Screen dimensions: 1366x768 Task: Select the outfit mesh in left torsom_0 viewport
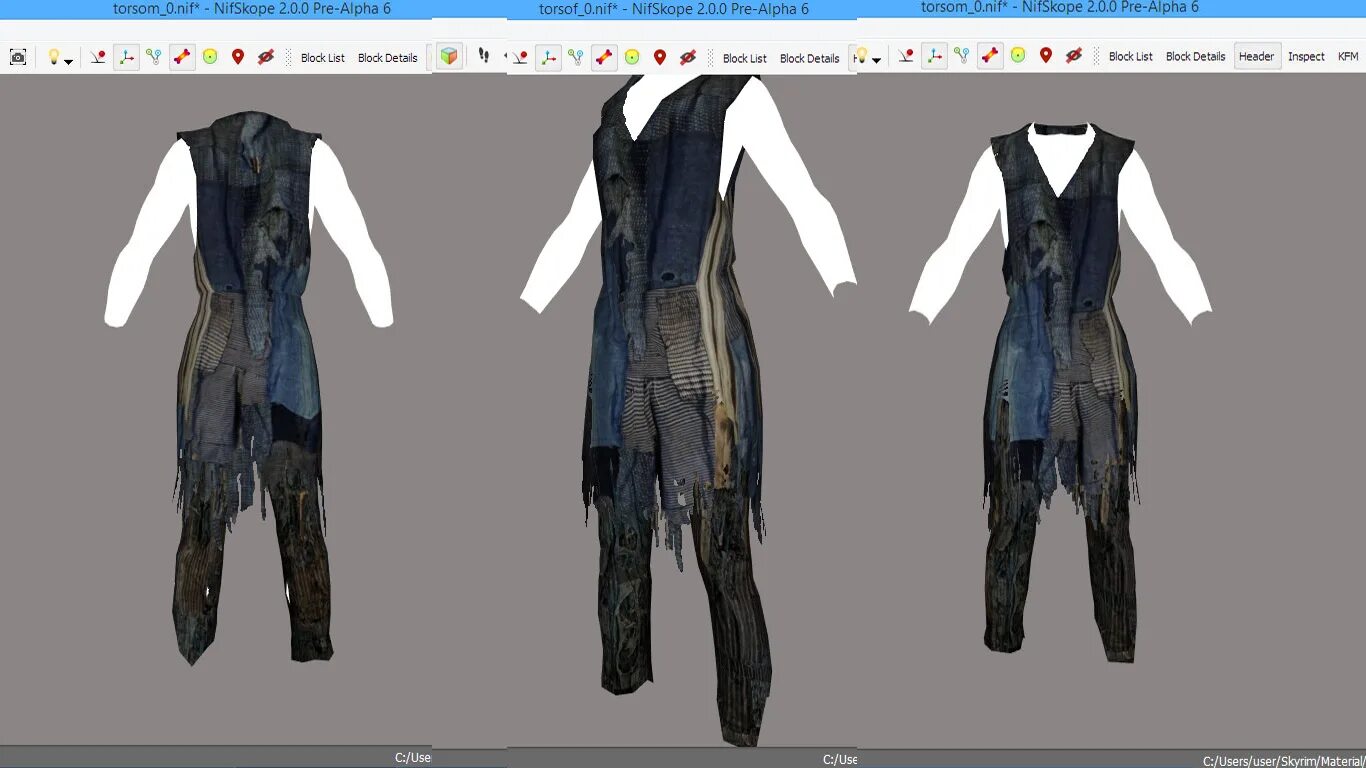(252, 390)
